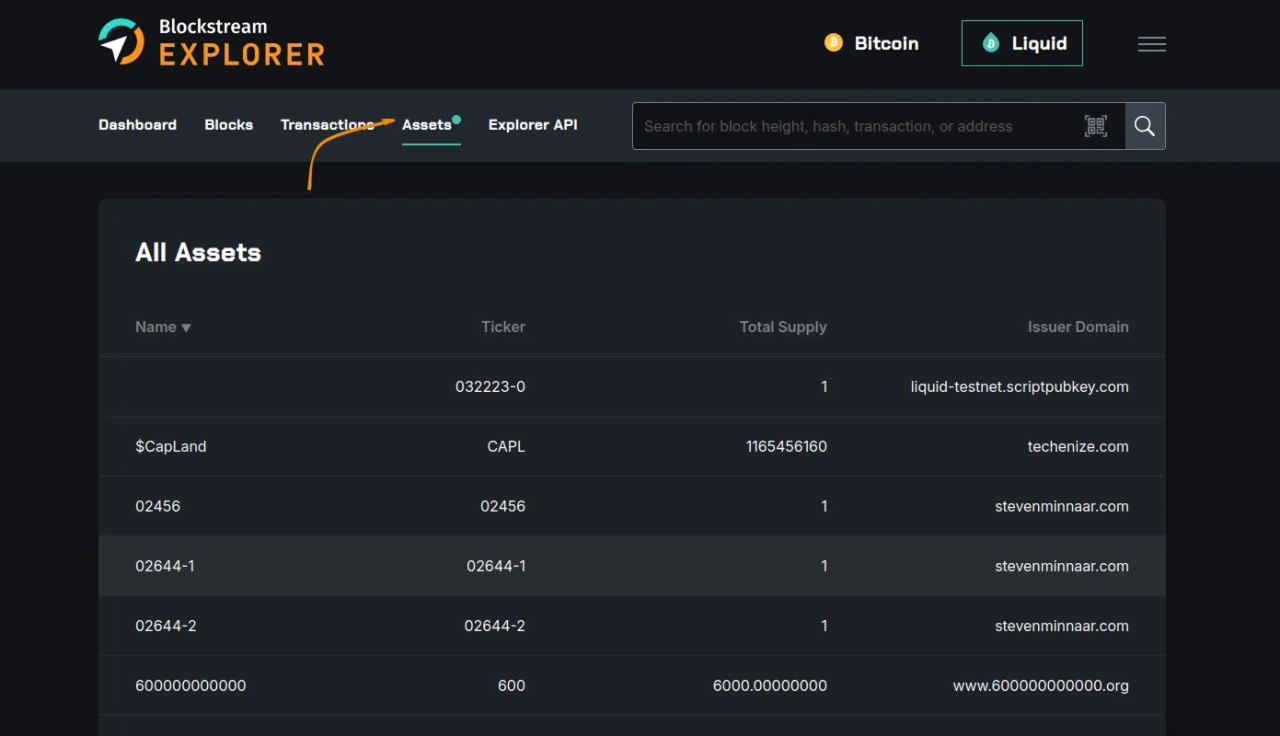1280x736 pixels.
Task: Click the liquid-testnet.scriptpubkey.com issuer domain
Action: point(1019,387)
